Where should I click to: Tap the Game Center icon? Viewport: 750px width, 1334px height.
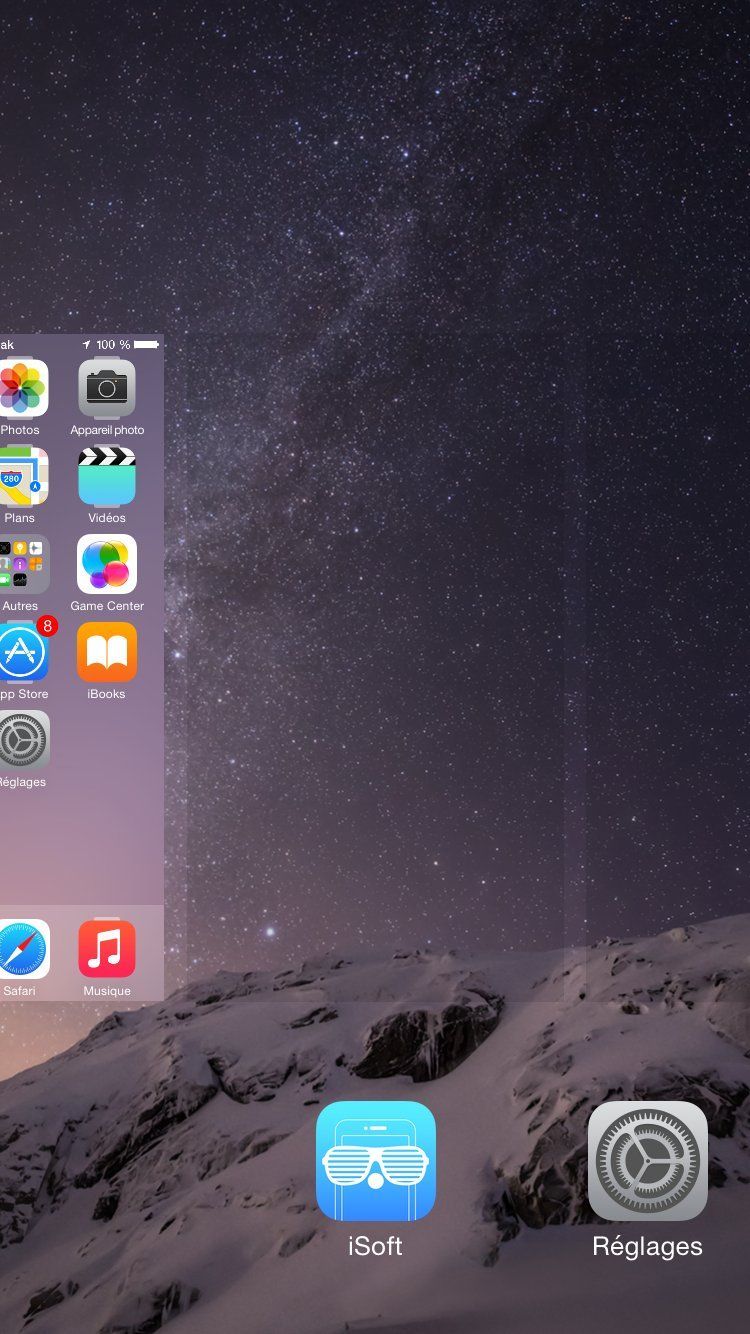coord(107,565)
